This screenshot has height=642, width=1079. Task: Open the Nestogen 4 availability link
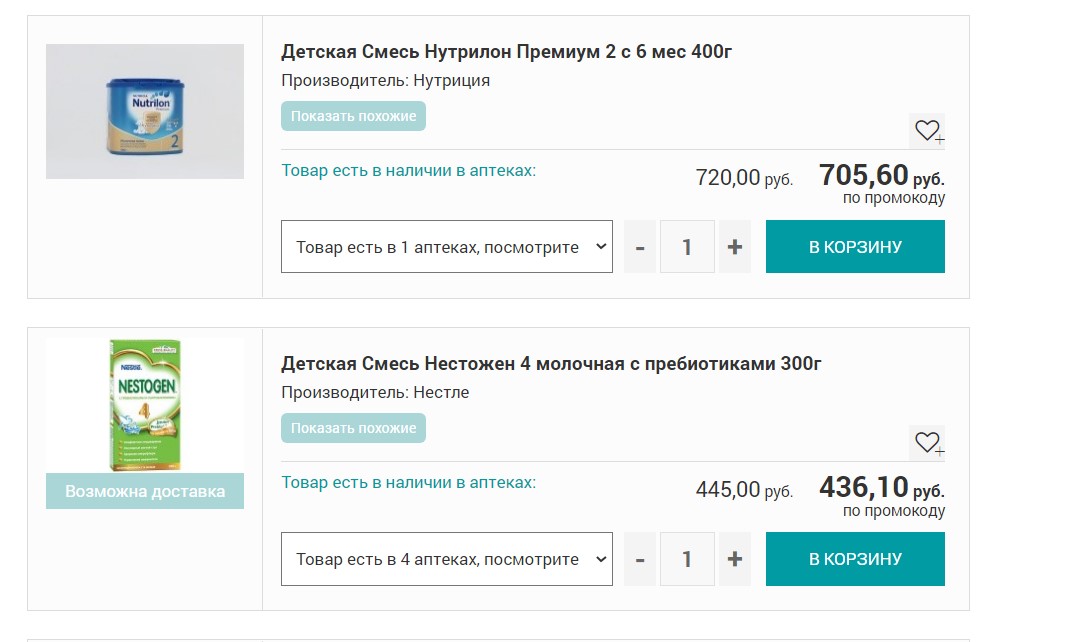[x=406, y=482]
